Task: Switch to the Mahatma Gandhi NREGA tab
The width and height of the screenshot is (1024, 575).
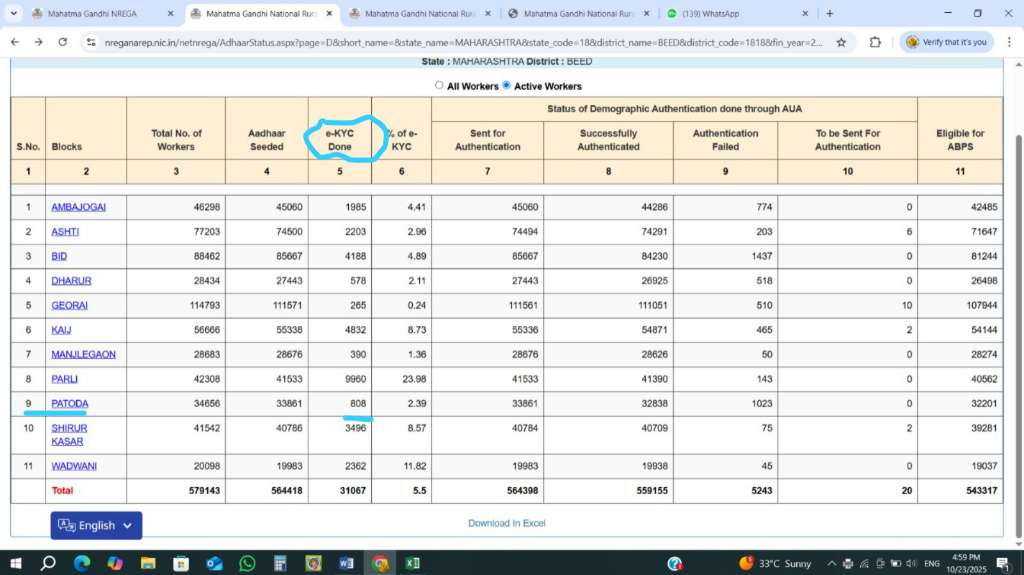Action: (102, 13)
